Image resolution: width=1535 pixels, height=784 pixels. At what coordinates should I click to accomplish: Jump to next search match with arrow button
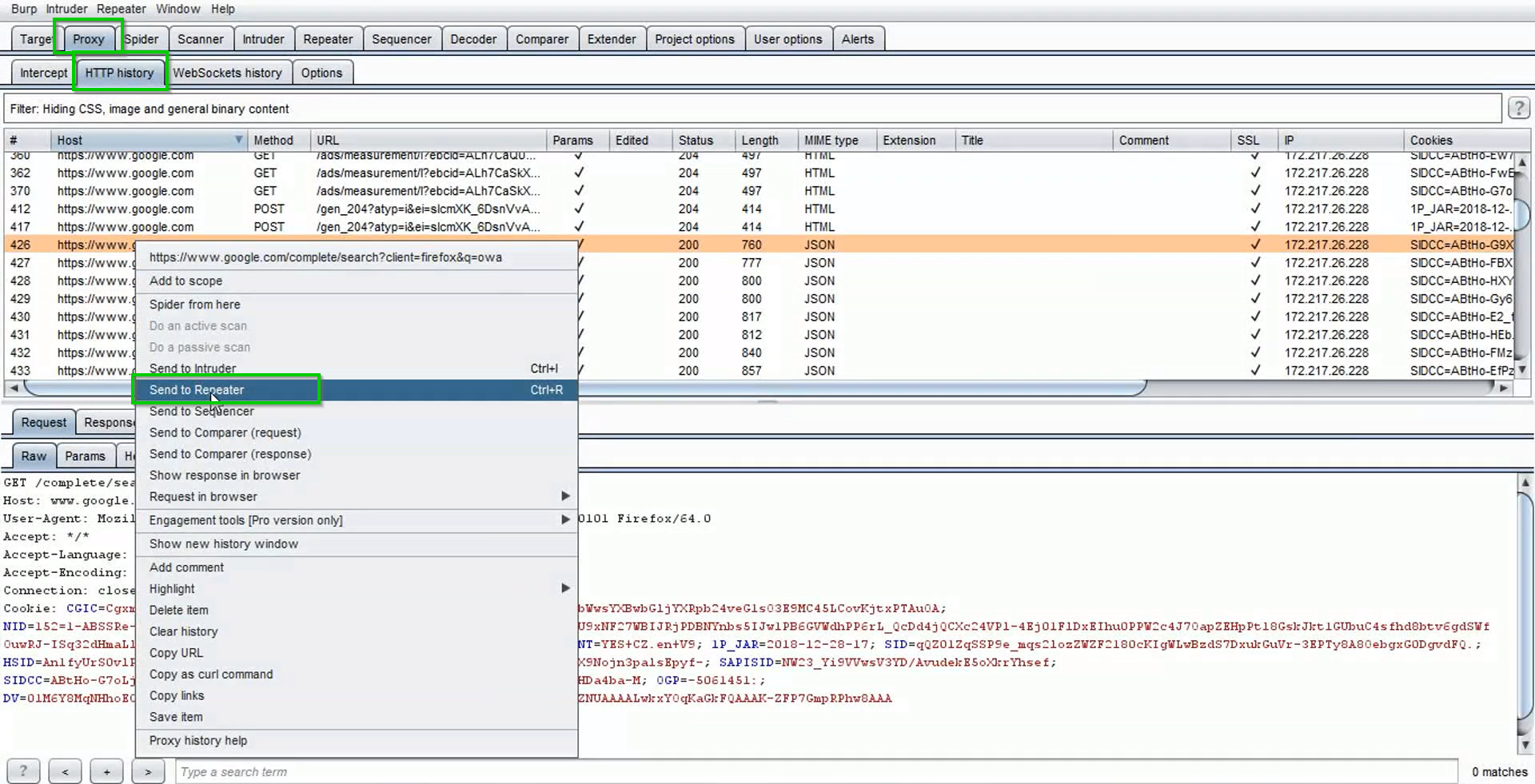click(x=148, y=770)
